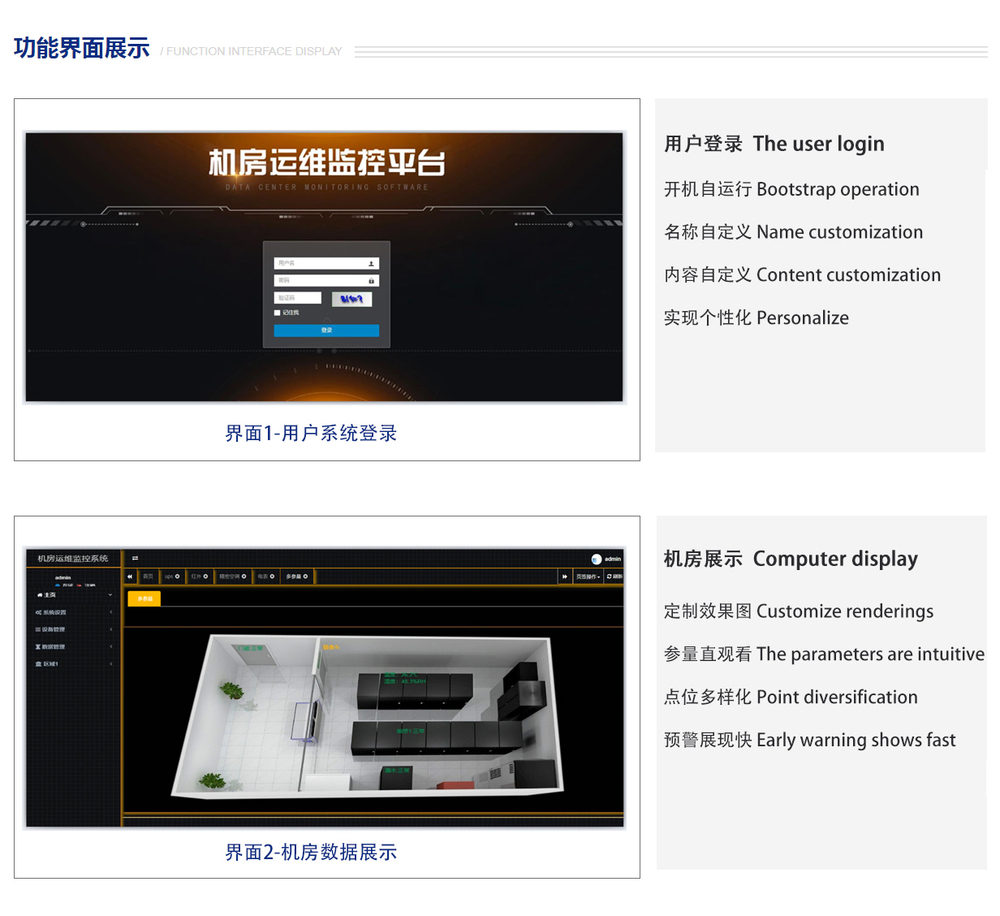Expand the 设备管理 sidebar menu

(x=70, y=630)
